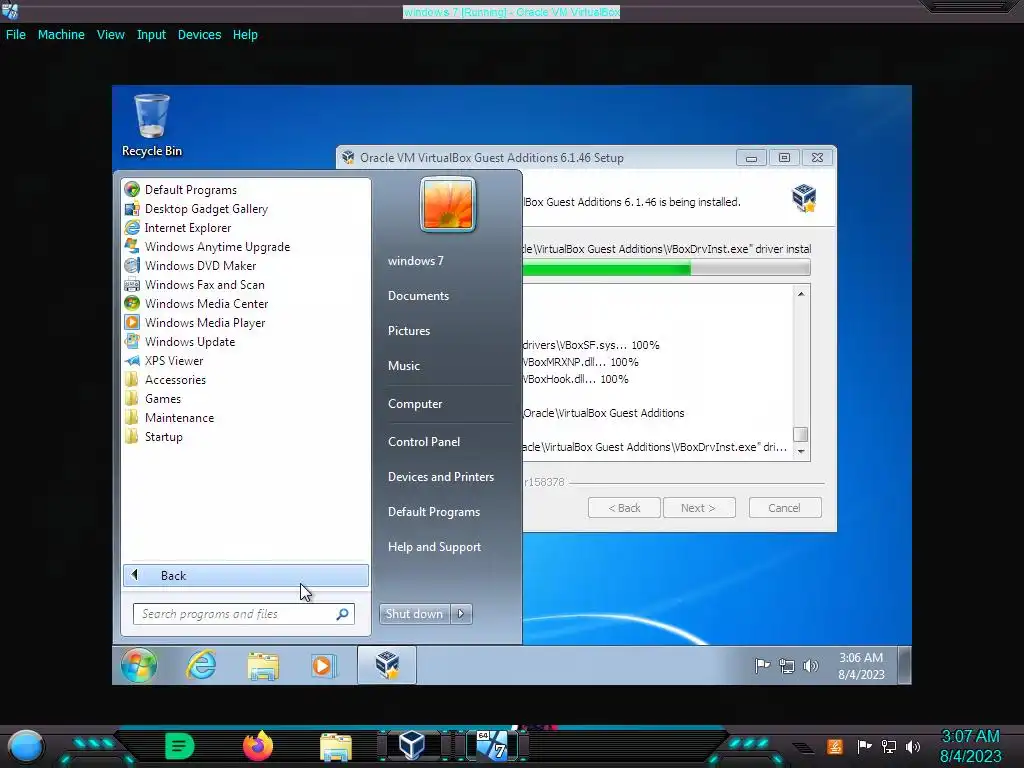Open File Explorer on the host taskbar

tap(336, 746)
